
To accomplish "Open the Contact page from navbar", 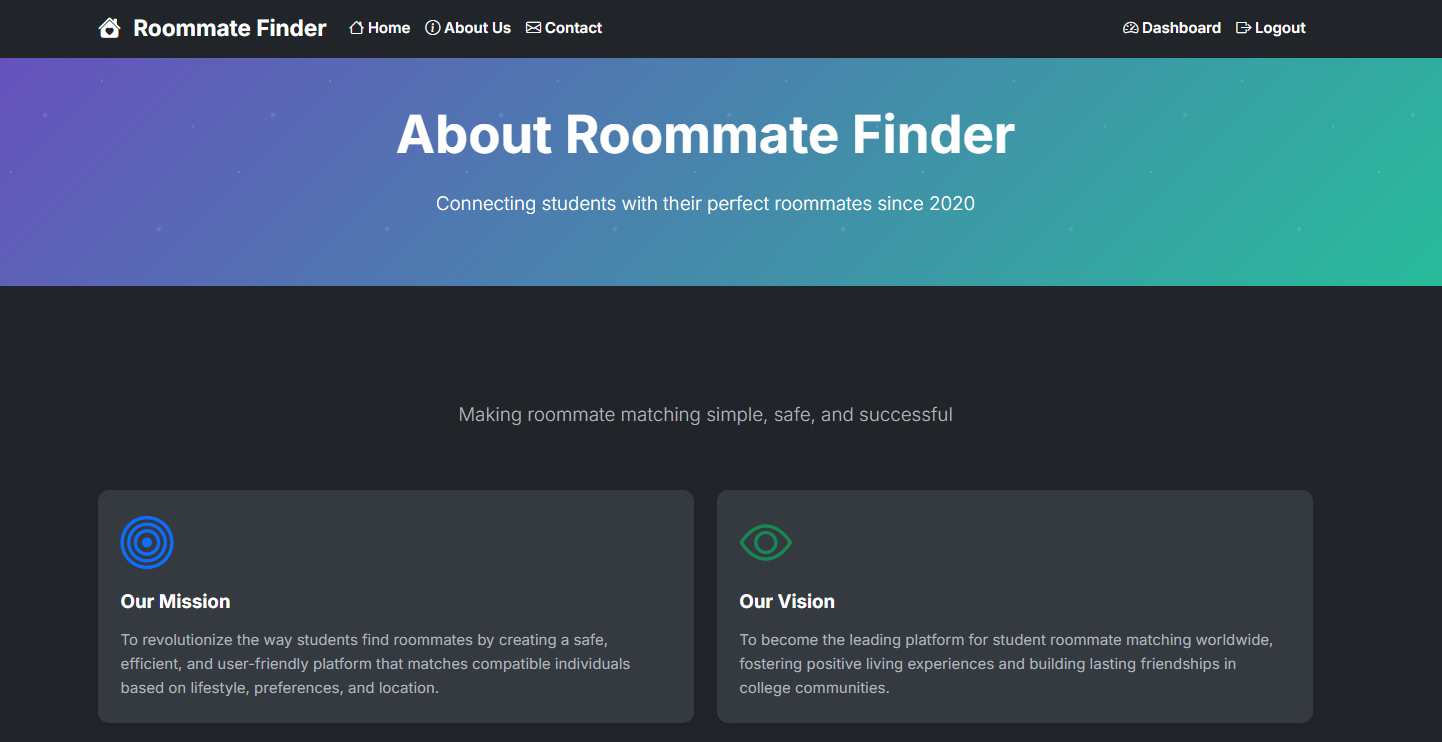I will pos(571,27).
